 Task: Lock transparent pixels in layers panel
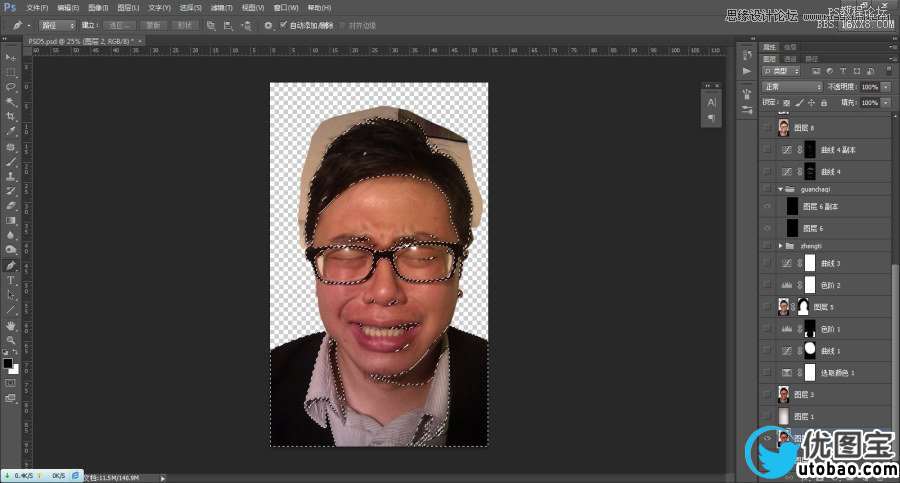point(786,103)
